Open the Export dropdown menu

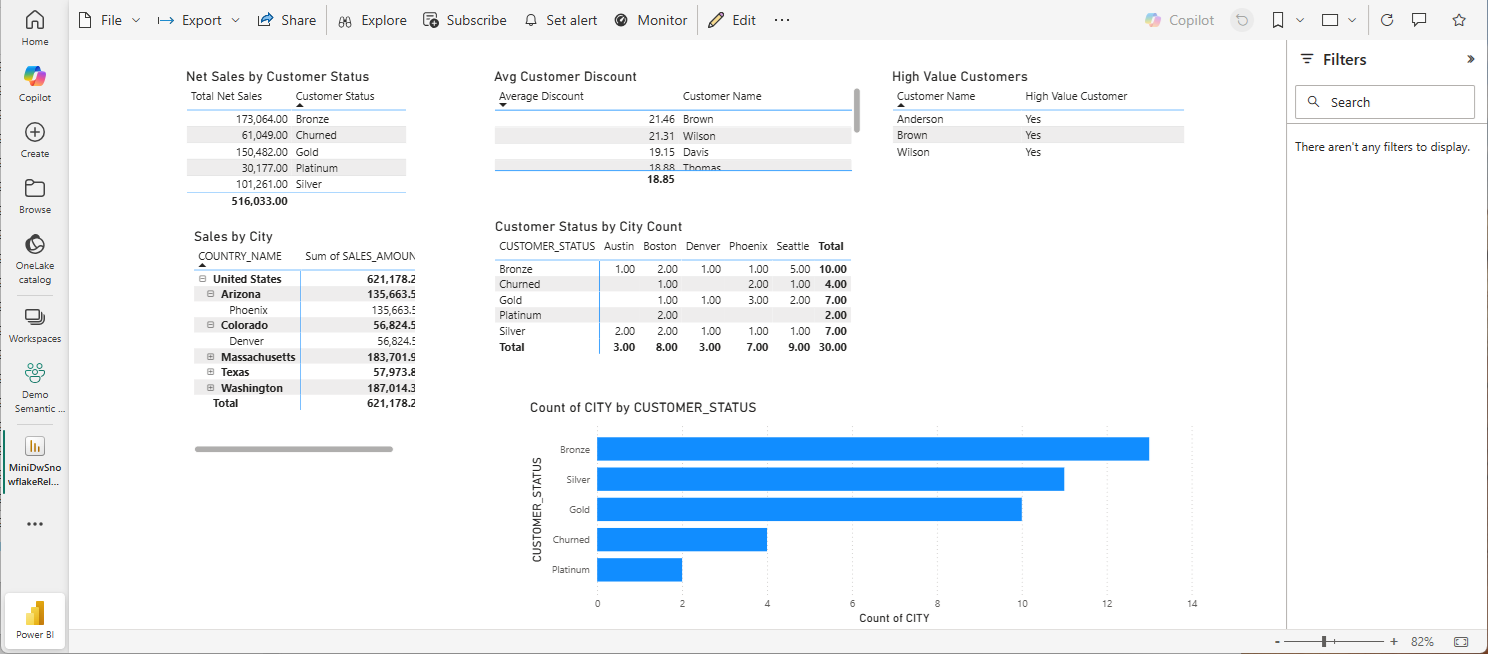click(199, 20)
